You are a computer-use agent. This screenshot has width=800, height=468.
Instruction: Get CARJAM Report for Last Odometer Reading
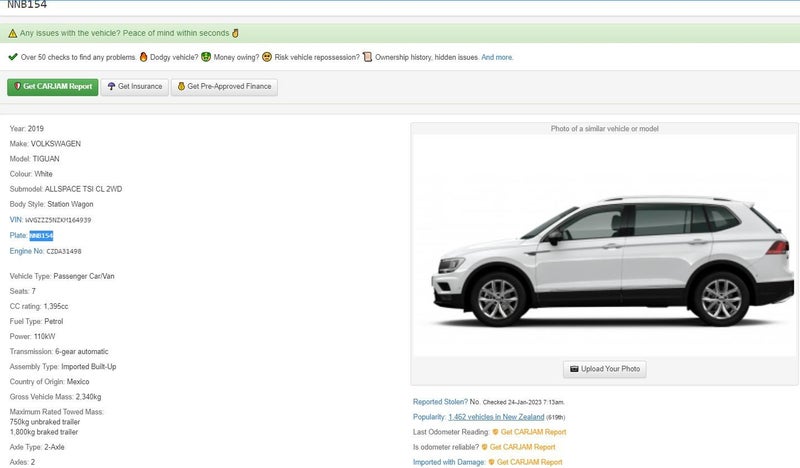(x=533, y=432)
